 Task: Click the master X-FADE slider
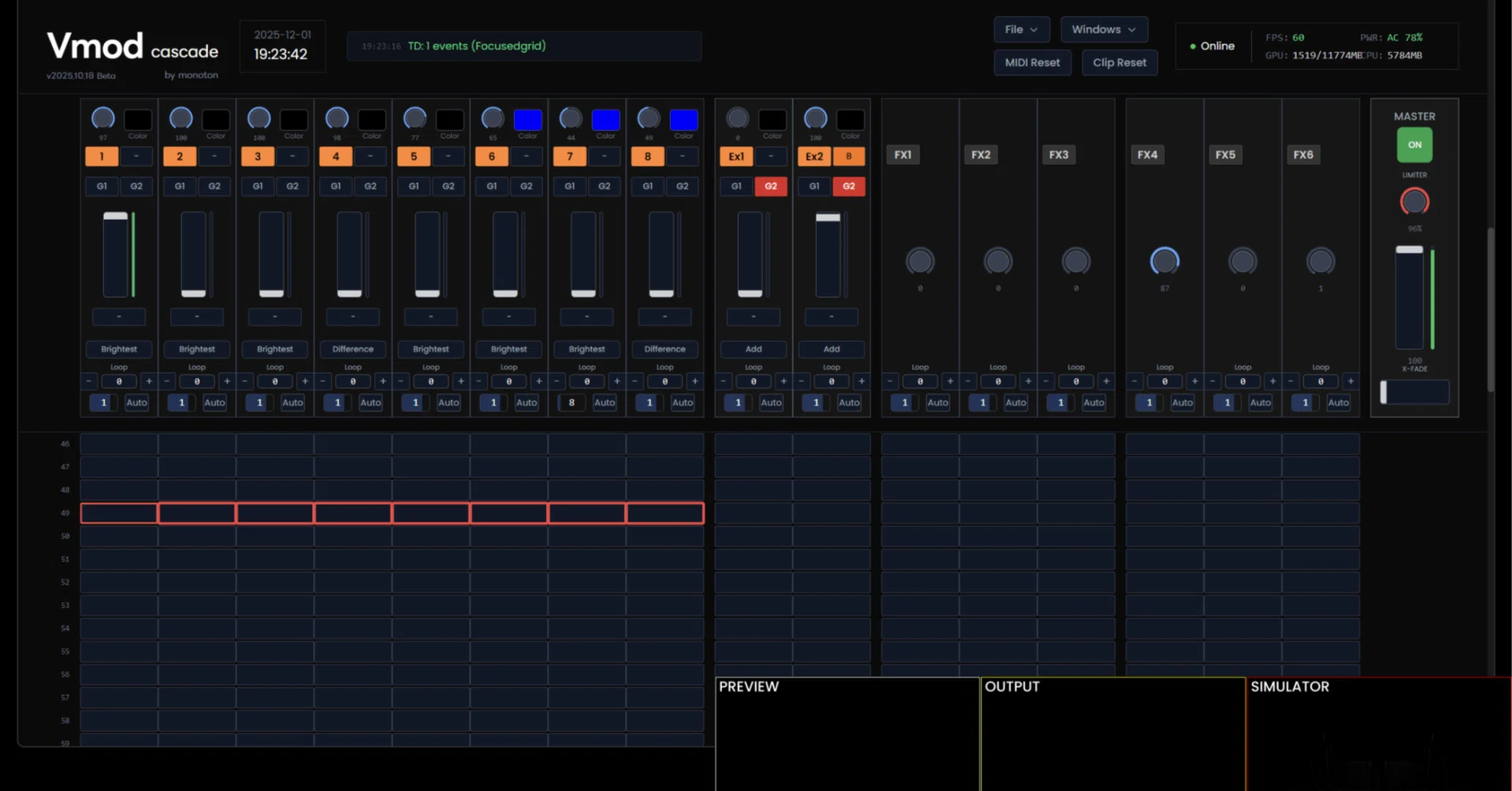tap(1414, 392)
